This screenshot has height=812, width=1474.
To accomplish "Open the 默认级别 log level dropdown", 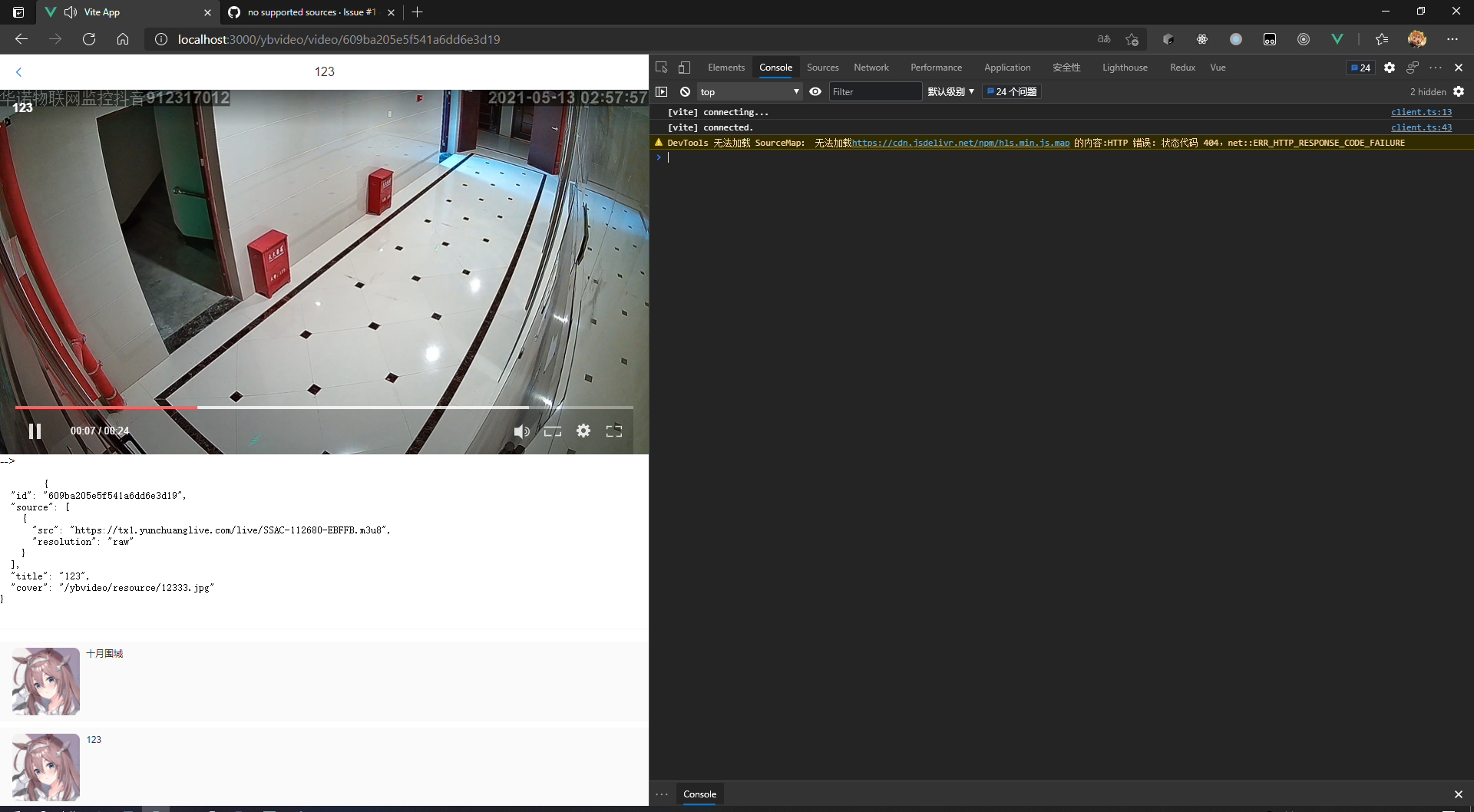I will [x=950, y=91].
